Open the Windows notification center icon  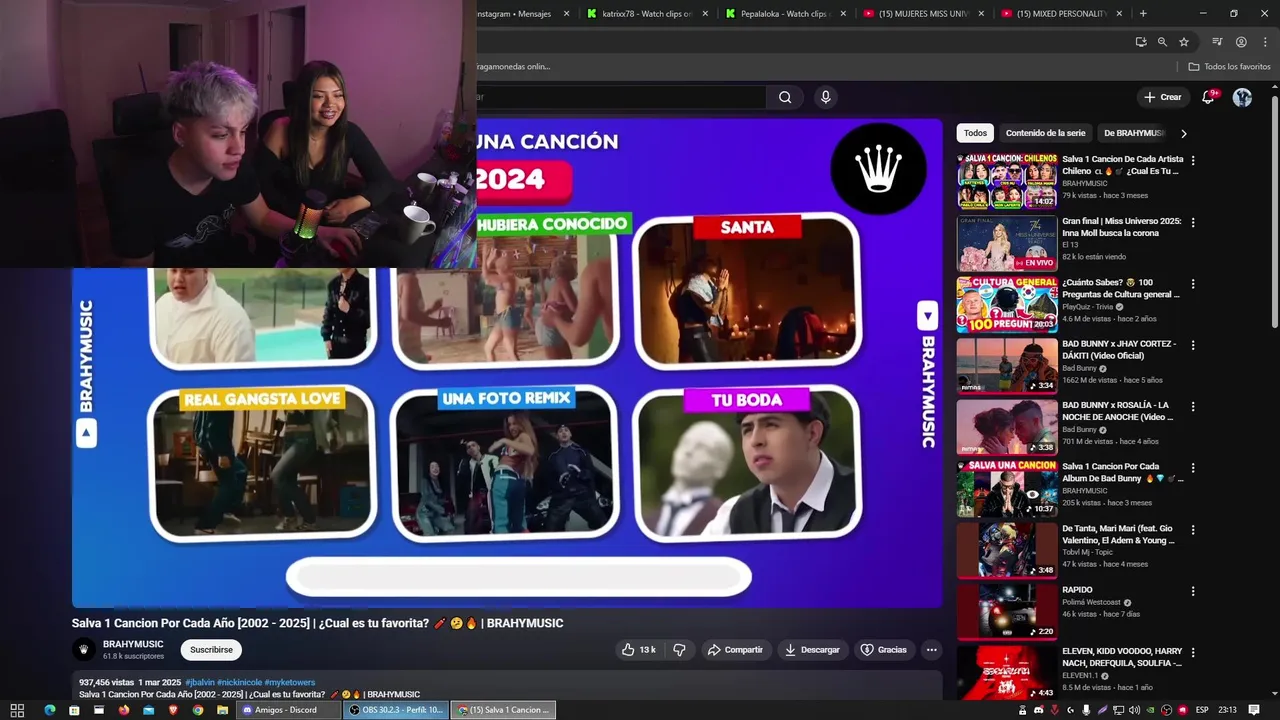click(x=1254, y=710)
